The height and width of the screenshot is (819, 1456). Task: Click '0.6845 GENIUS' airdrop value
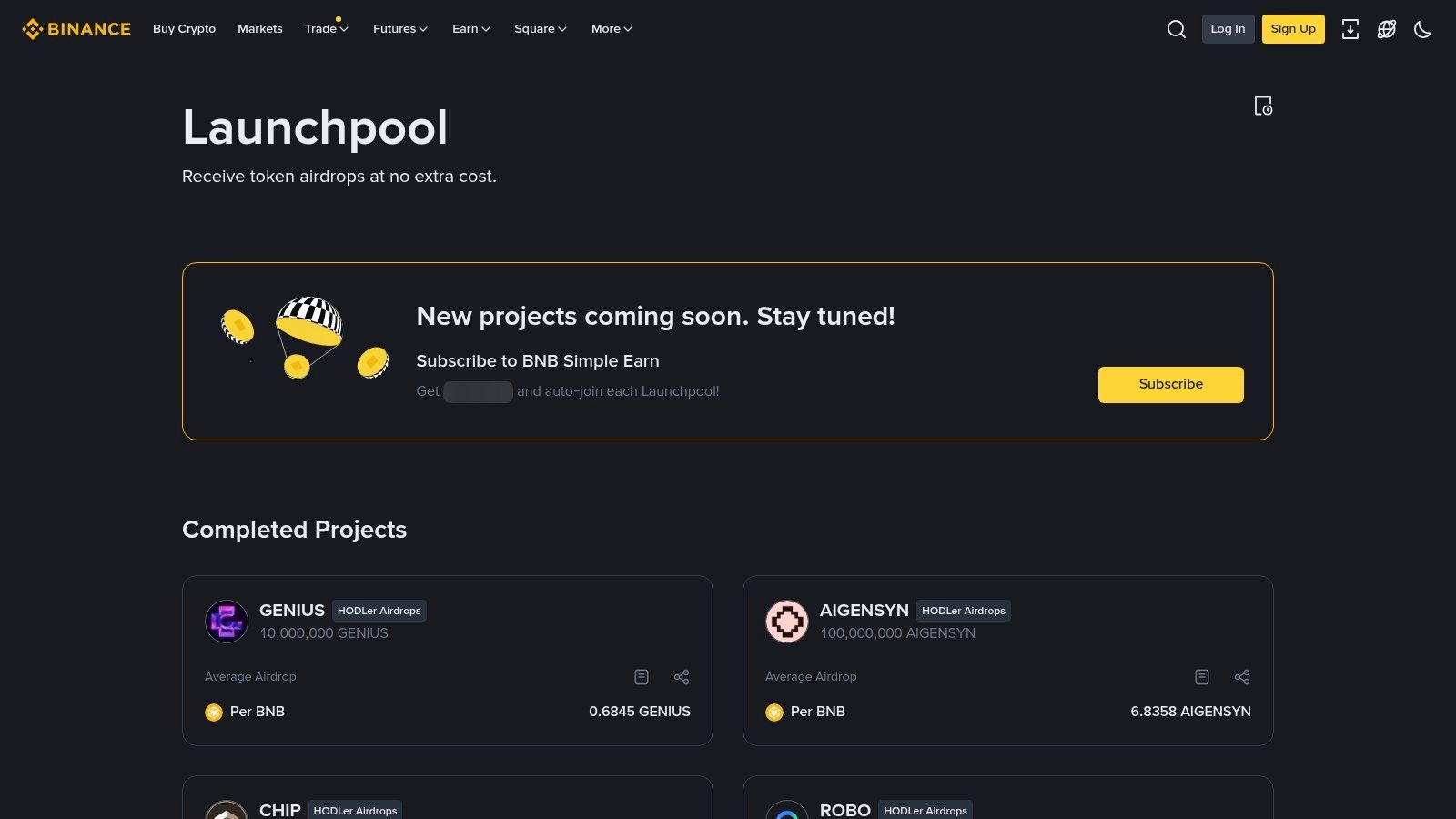point(640,712)
